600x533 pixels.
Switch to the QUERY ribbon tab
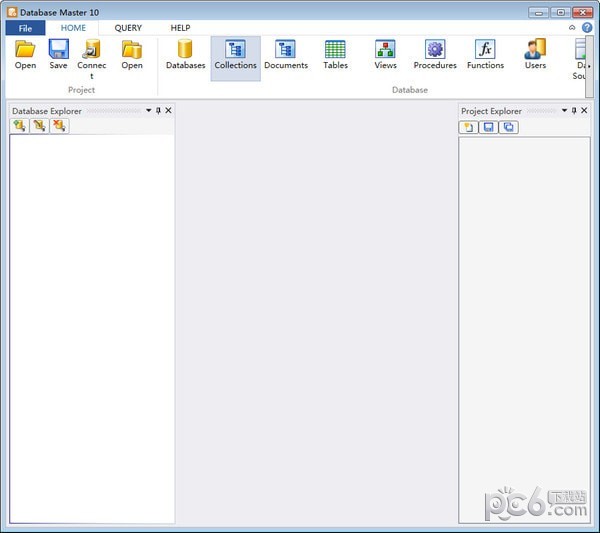click(x=128, y=28)
